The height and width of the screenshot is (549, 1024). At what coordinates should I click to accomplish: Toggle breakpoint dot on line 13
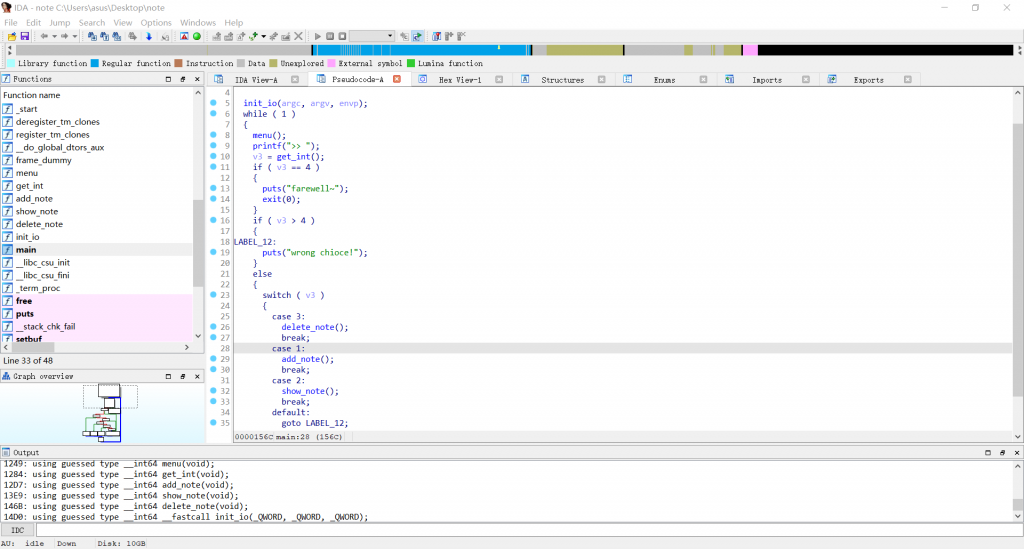tap(214, 188)
